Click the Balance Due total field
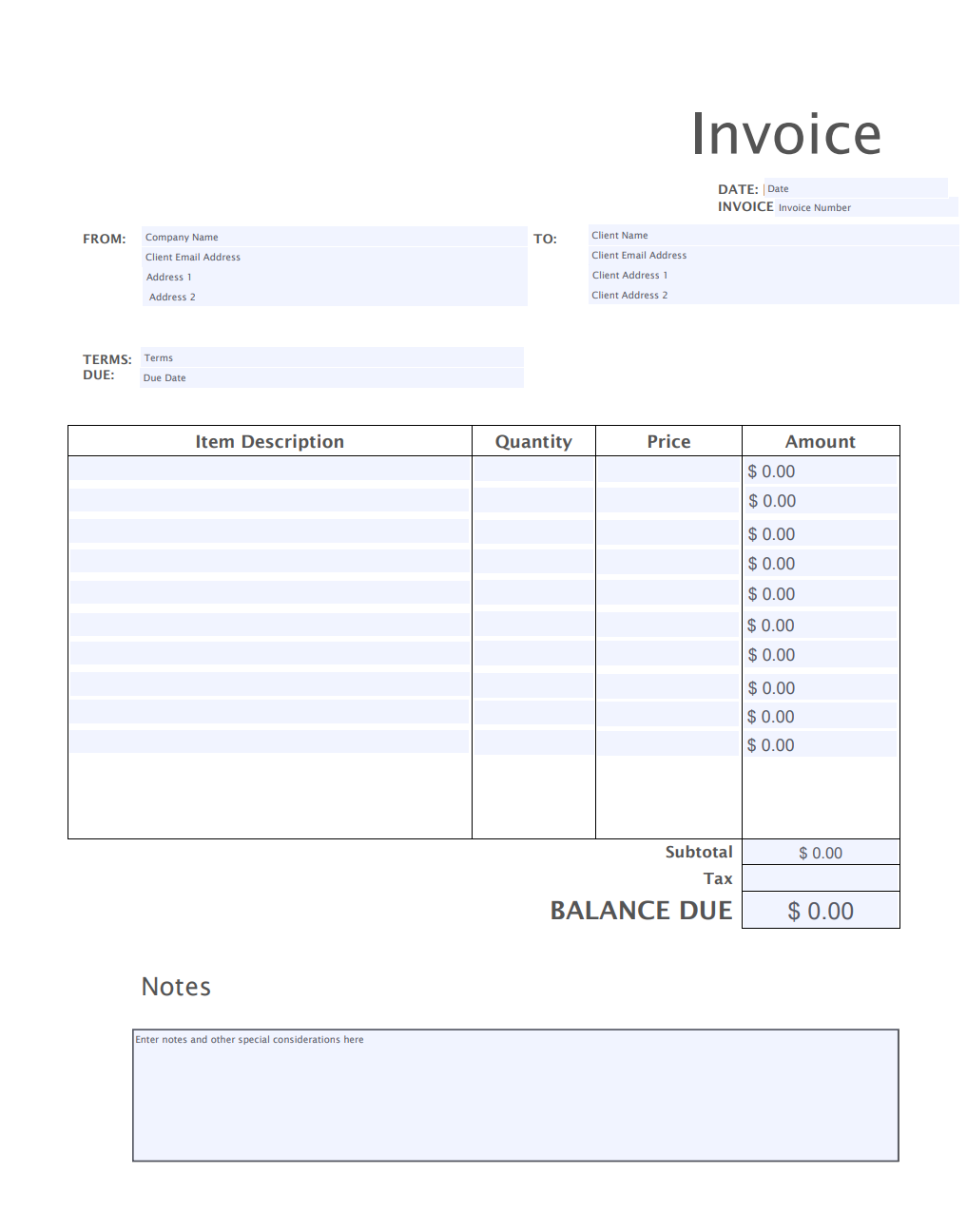This screenshot has height=1232, width=967. (x=821, y=911)
